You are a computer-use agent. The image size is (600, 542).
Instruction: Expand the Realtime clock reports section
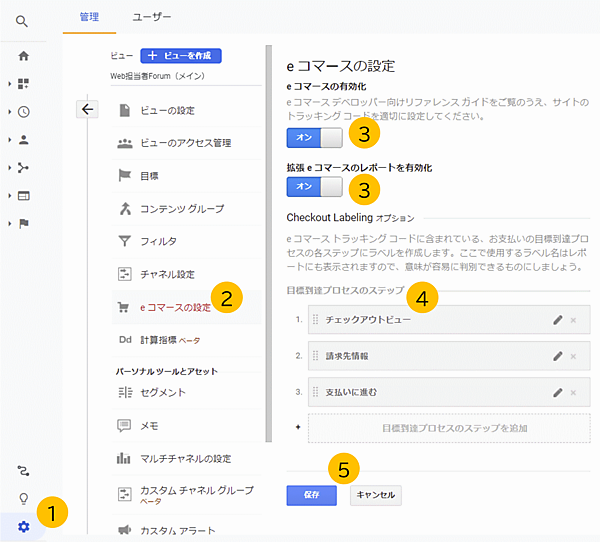[23, 112]
